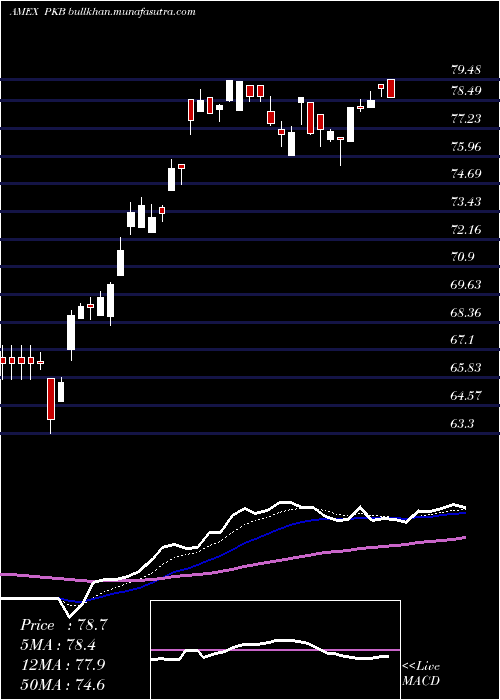Click the Price : 78.7 readout
This screenshot has width=500, height=700.
tap(64, 625)
